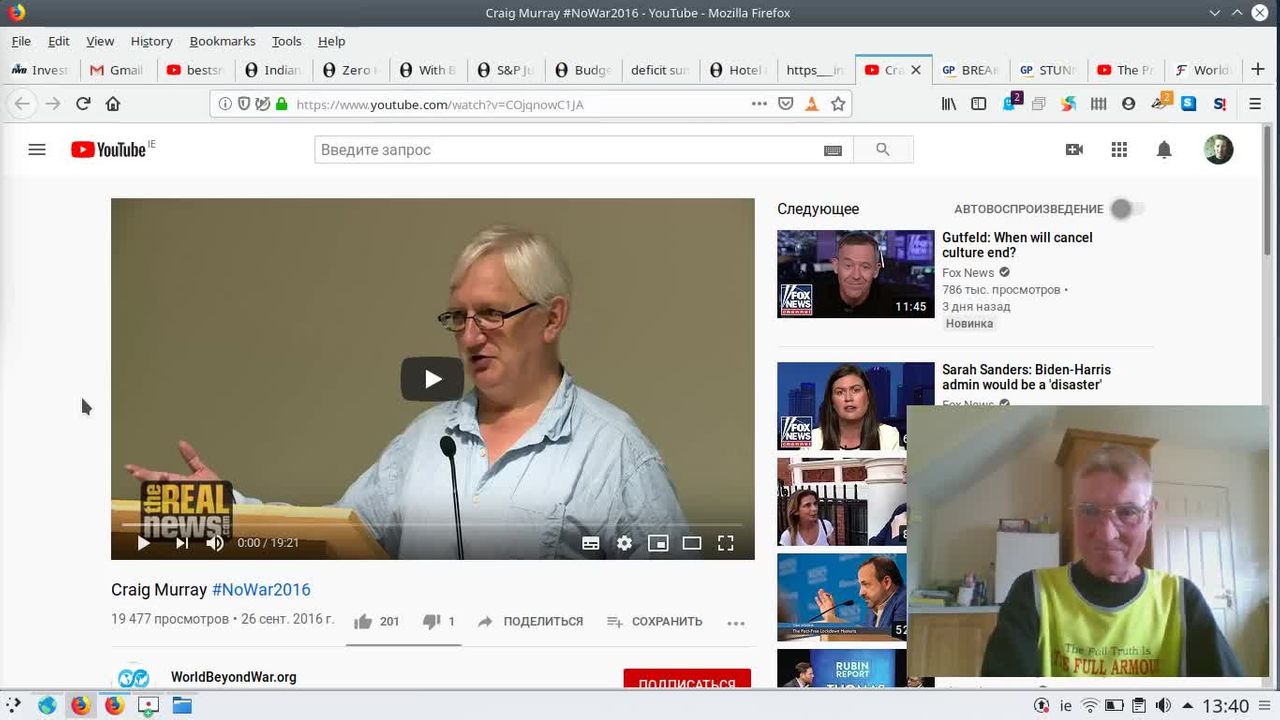Open page actions dots in address bar
The height and width of the screenshot is (720, 1280).
(759, 104)
